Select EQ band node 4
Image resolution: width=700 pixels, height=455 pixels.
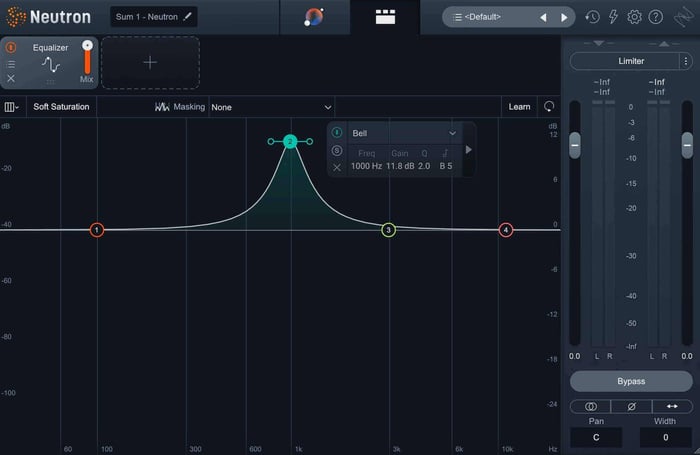(x=506, y=230)
